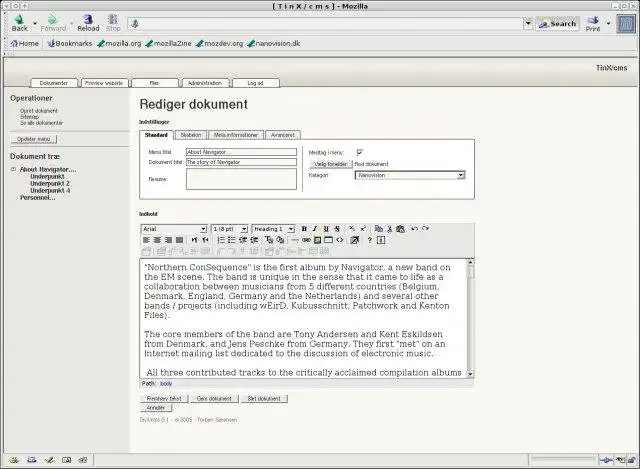Image resolution: width=640 pixels, height=469 pixels.
Task: Copy selection with editor copy icon
Action: coord(378,229)
